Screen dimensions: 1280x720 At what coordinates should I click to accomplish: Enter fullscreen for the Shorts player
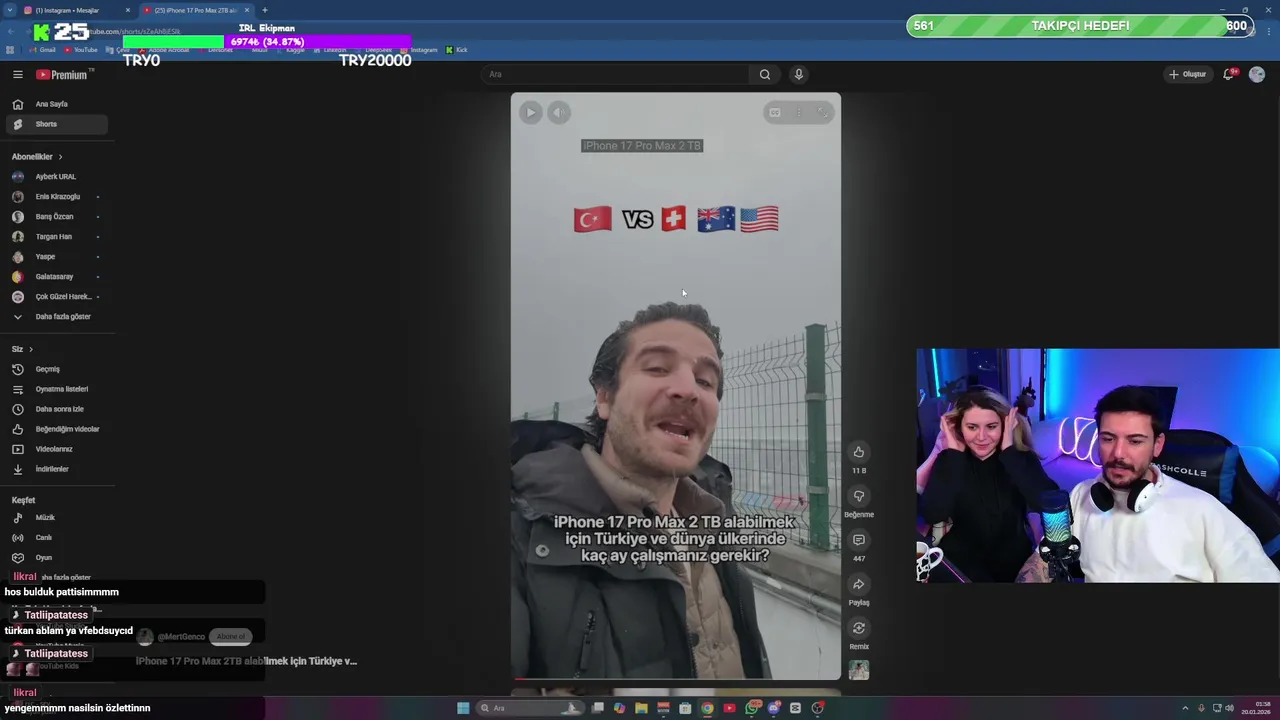pyautogui.click(x=823, y=113)
